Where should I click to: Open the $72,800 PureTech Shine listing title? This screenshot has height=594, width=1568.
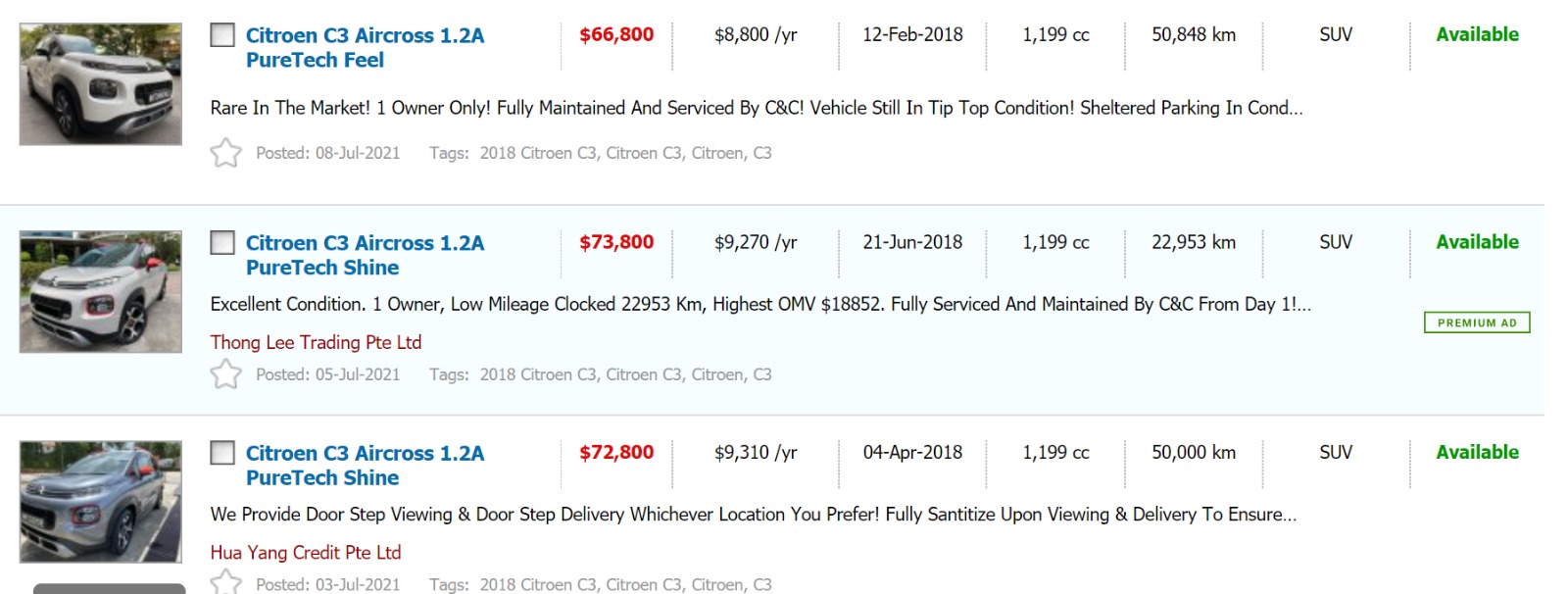pyautogui.click(x=364, y=466)
